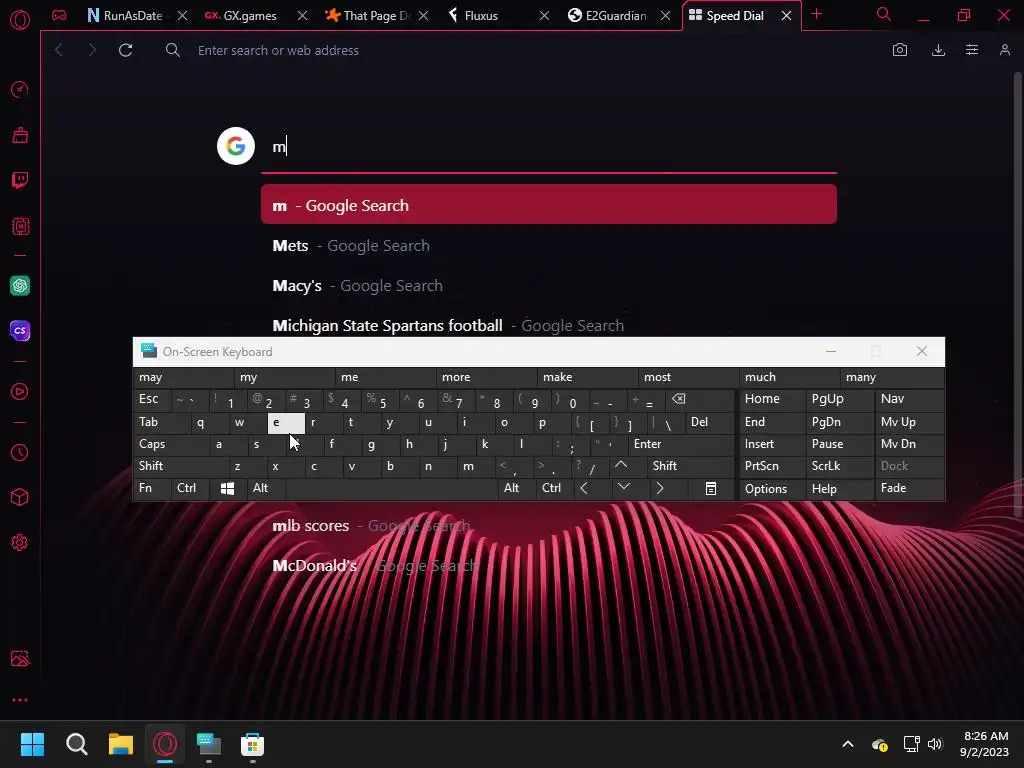Open ChatGPT panel in sidebar
The width and height of the screenshot is (1024, 768).
coord(20,285)
